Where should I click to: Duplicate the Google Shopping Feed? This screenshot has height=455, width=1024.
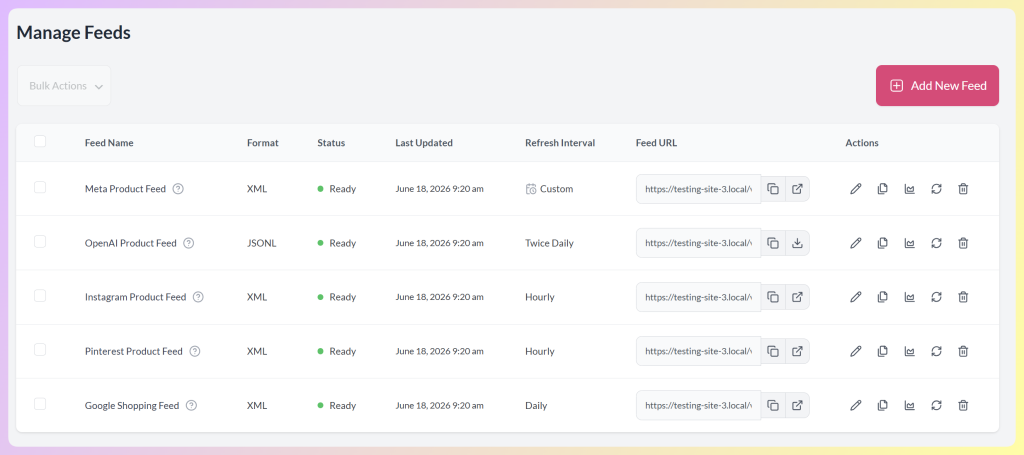click(882, 405)
